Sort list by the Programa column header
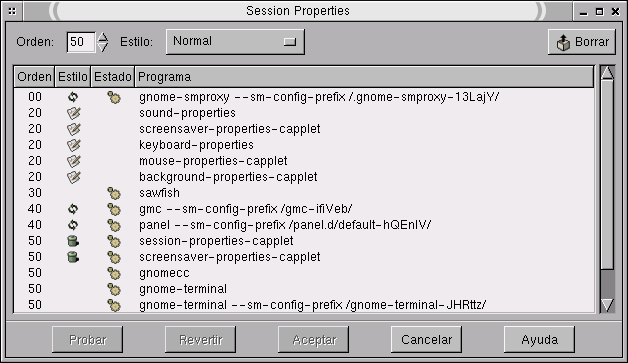The height and width of the screenshot is (363, 628). (x=364, y=77)
